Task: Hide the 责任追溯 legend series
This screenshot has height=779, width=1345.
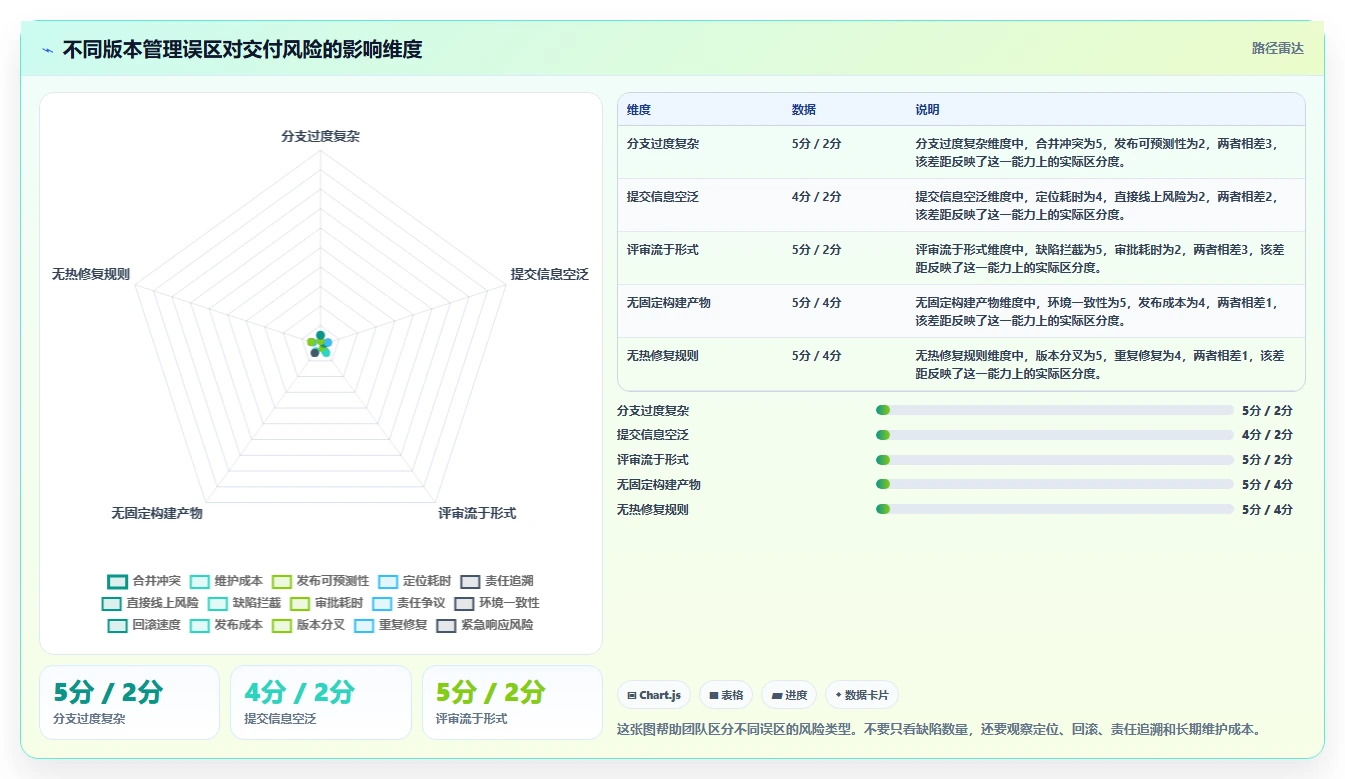Action: [x=496, y=581]
